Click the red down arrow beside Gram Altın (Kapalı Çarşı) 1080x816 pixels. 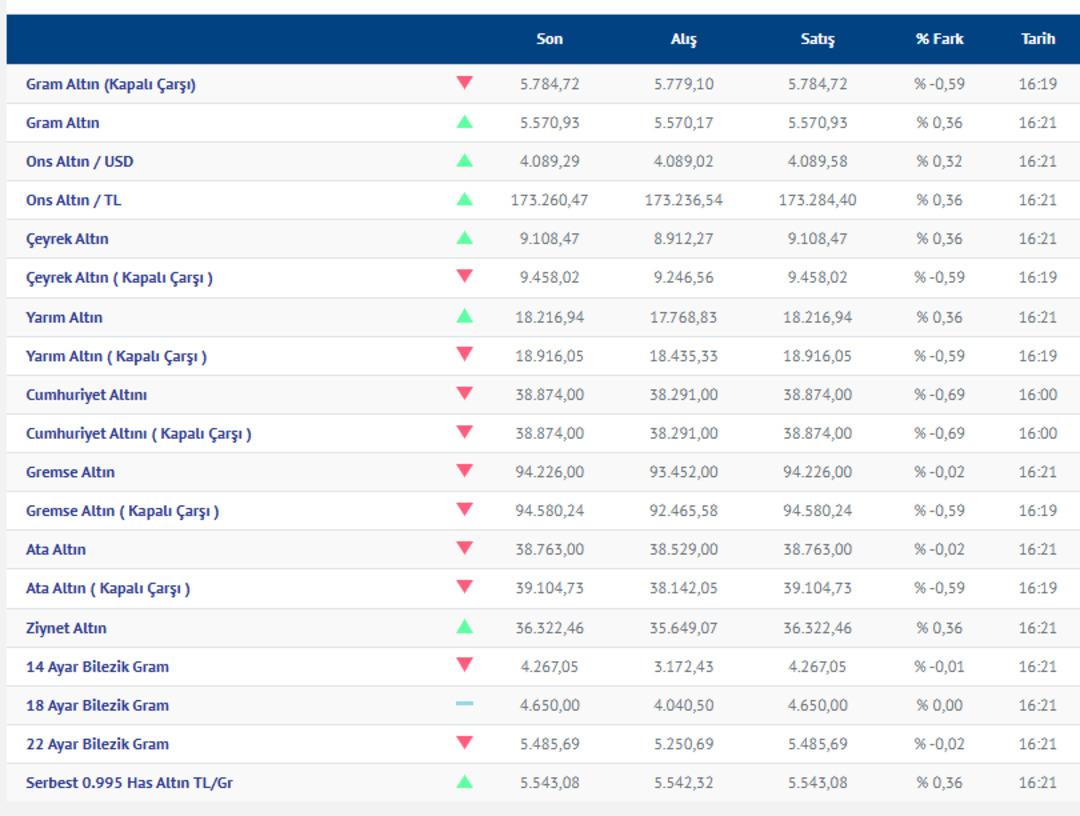[464, 83]
